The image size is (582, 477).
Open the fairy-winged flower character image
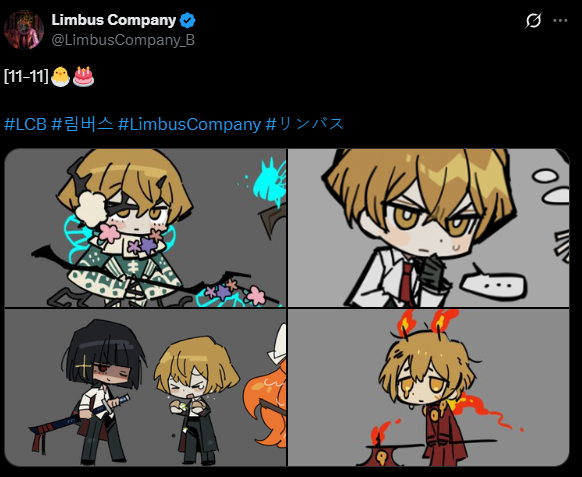click(146, 228)
